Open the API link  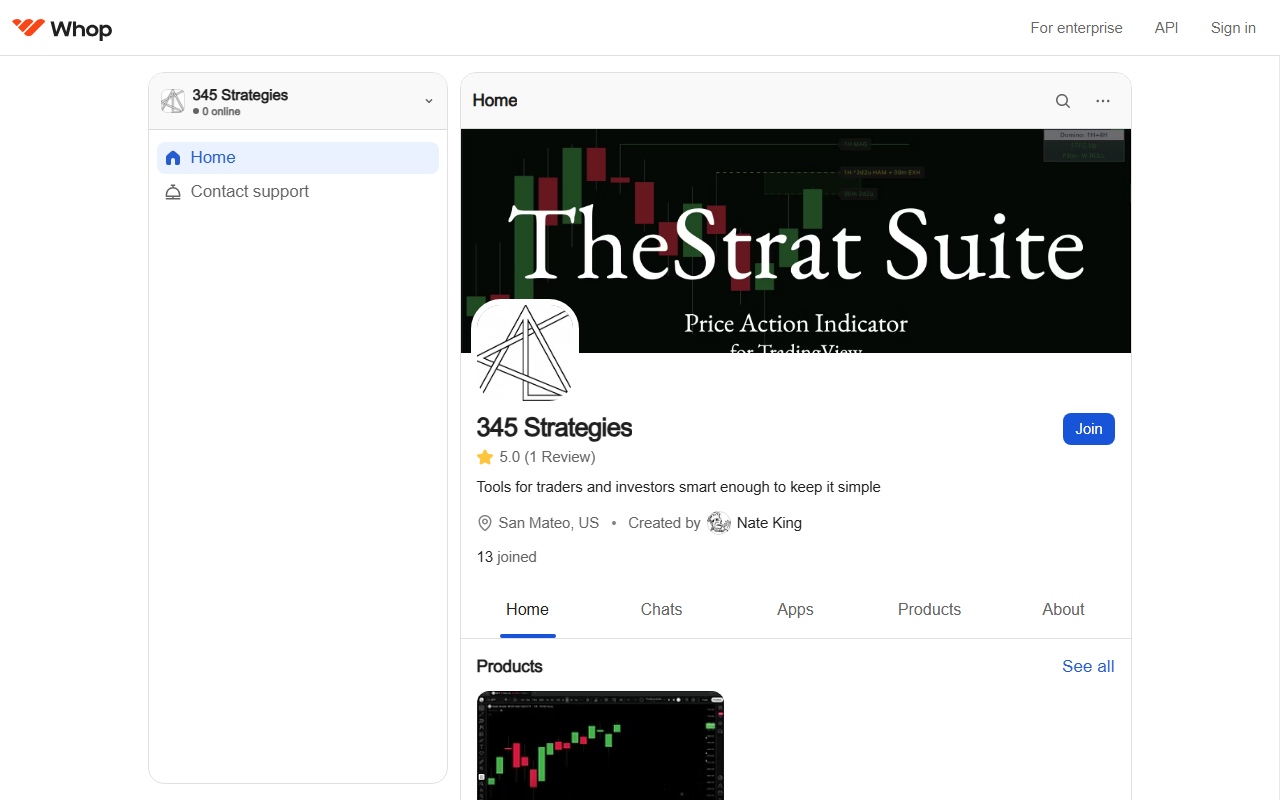point(1166,28)
